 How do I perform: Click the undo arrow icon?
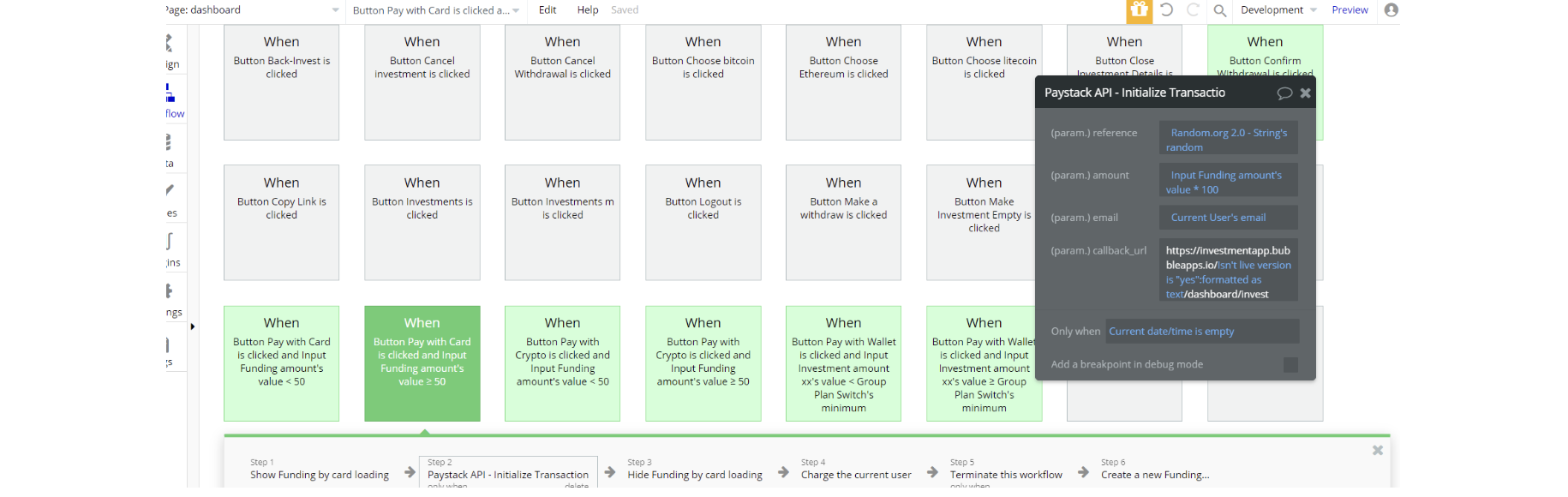[x=1166, y=10]
